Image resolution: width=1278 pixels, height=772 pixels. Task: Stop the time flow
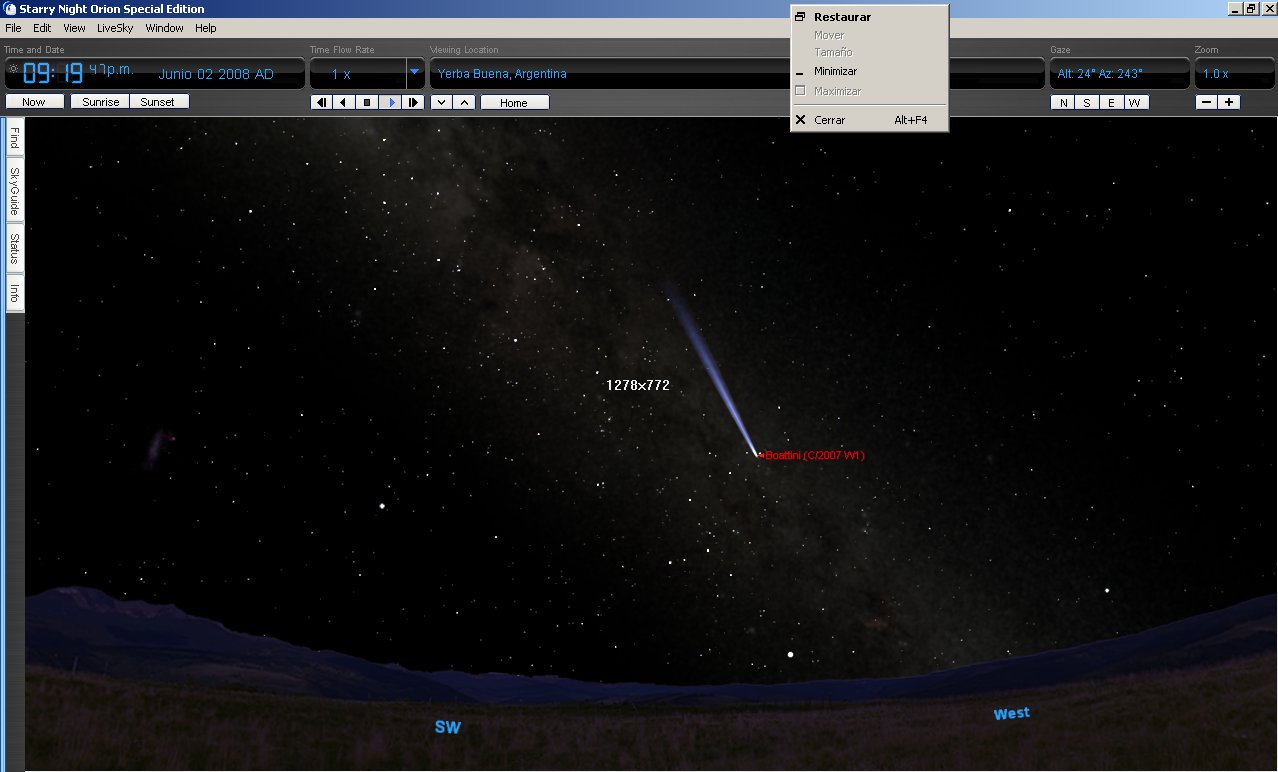(x=367, y=102)
